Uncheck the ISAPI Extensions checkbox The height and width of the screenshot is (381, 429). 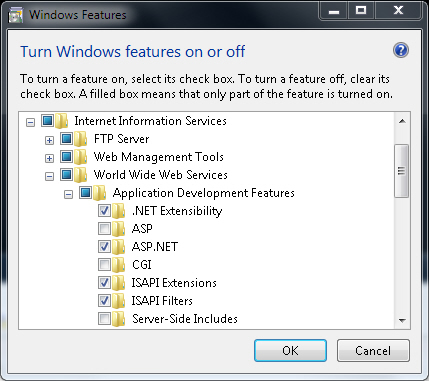tap(104, 282)
